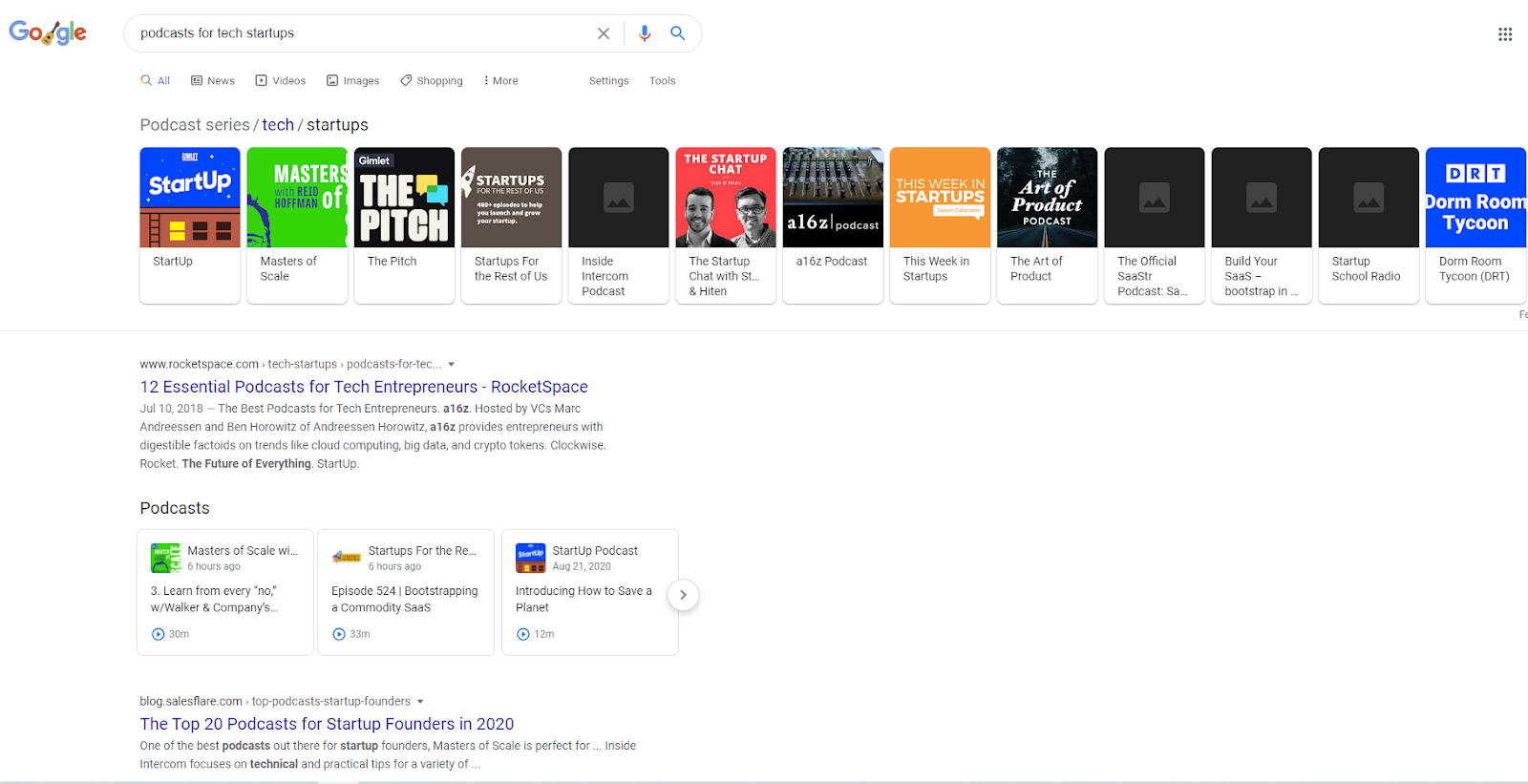This screenshot has height=784, width=1528.
Task: Open the StartUp podcast cover
Action: pos(190,198)
